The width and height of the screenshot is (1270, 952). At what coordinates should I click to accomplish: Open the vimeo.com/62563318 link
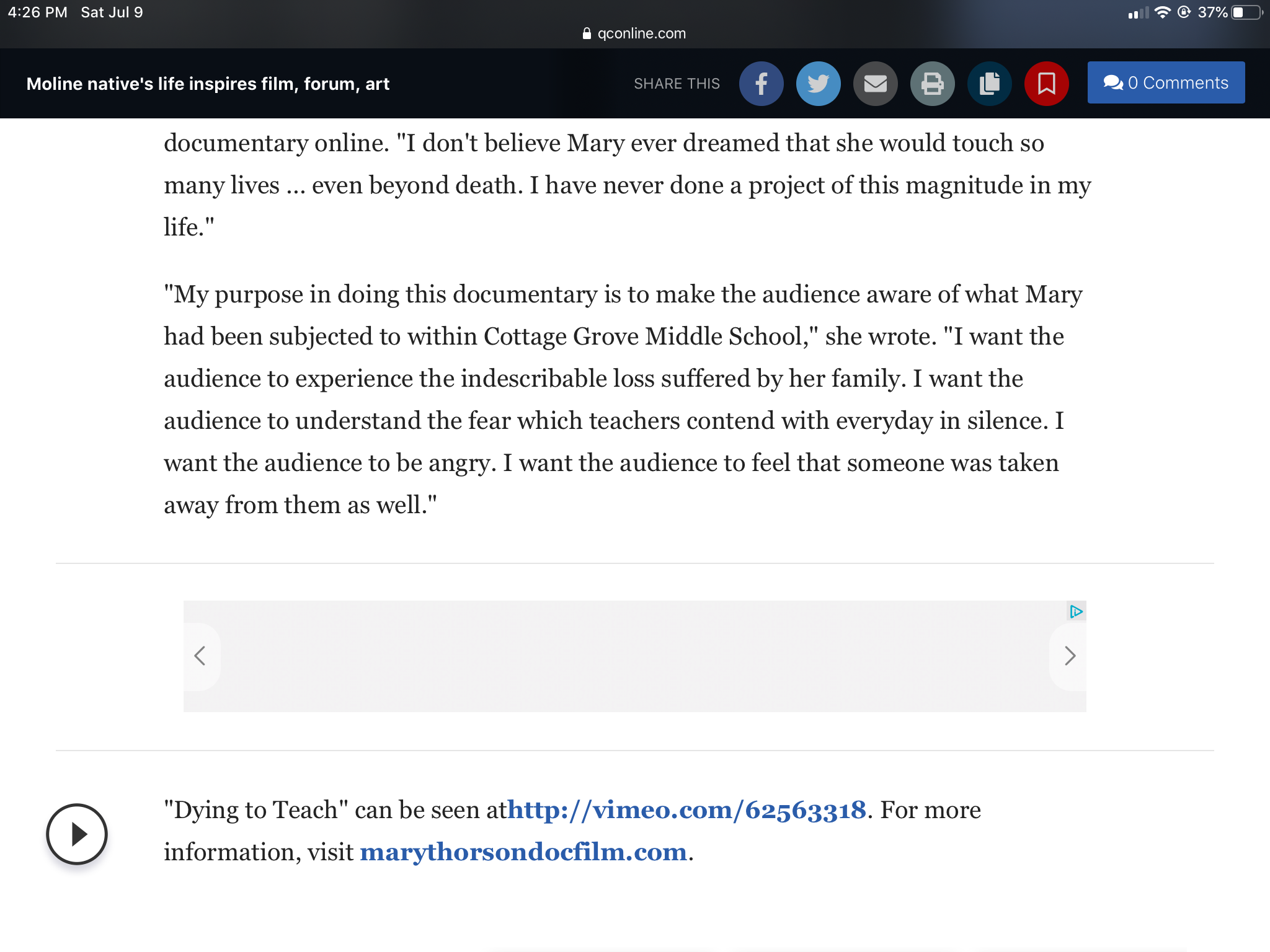[x=686, y=810]
